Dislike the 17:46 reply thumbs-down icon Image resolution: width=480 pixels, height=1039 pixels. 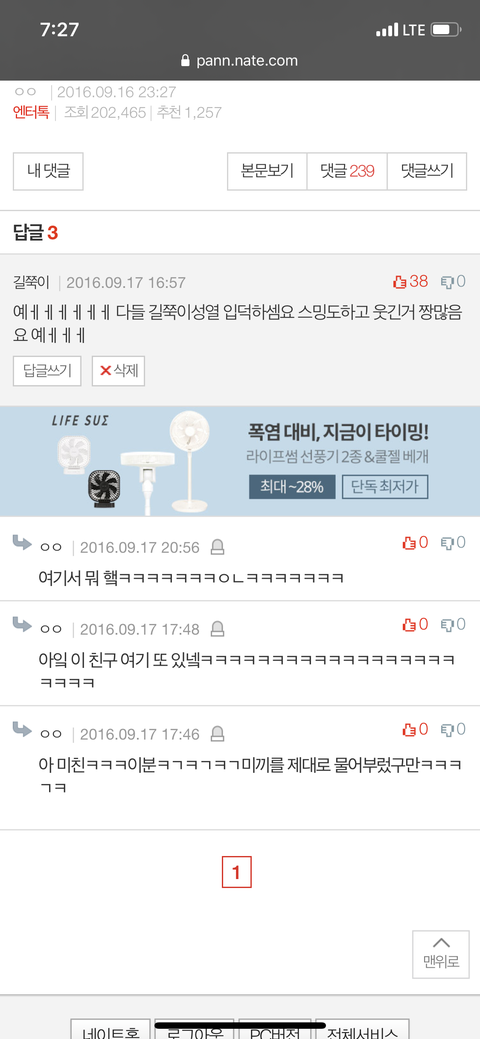coord(453,730)
